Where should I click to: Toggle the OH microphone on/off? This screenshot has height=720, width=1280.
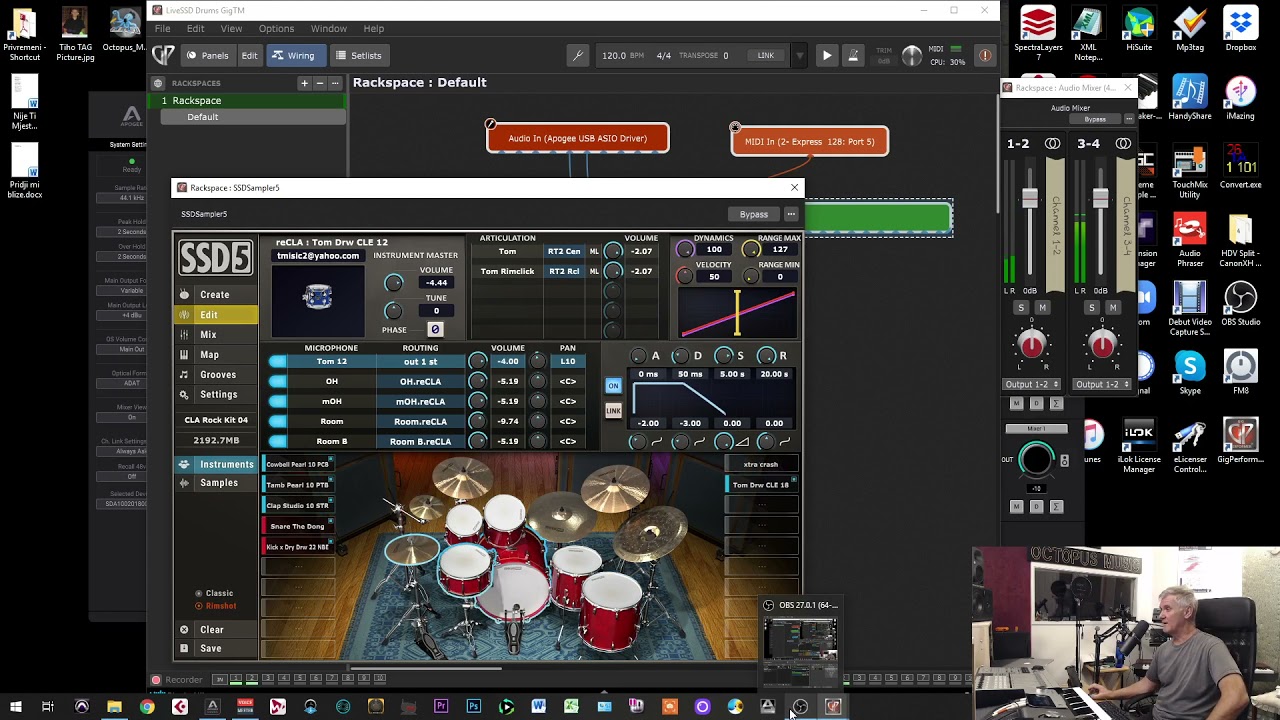(x=278, y=381)
